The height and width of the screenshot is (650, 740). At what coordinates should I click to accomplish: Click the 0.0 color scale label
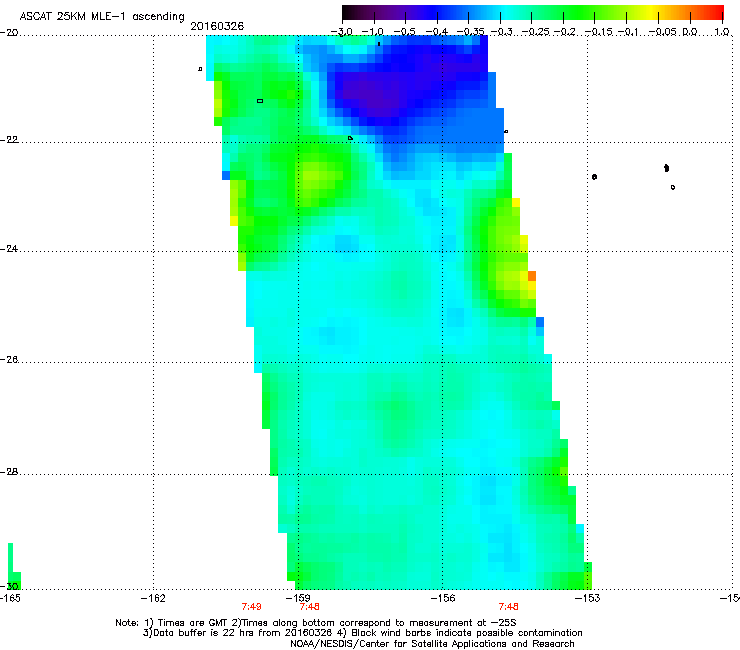[x=690, y=32]
